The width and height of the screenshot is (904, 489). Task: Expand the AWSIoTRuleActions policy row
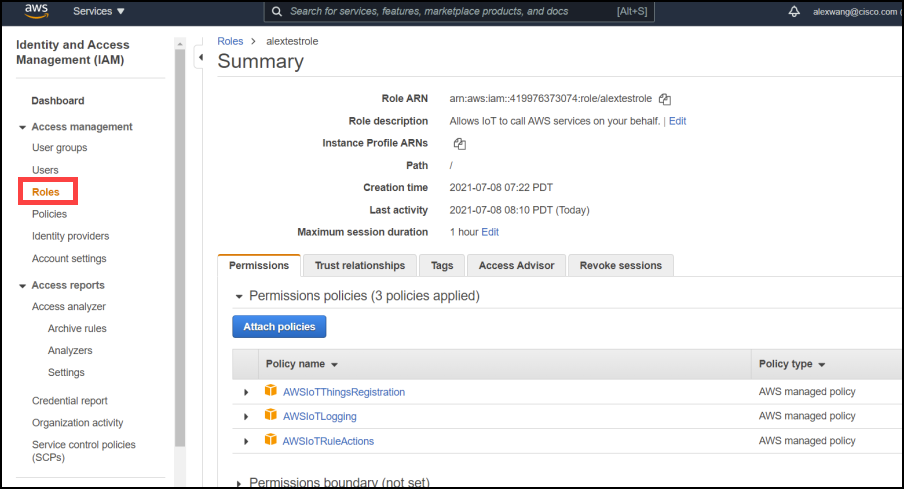(x=246, y=441)
